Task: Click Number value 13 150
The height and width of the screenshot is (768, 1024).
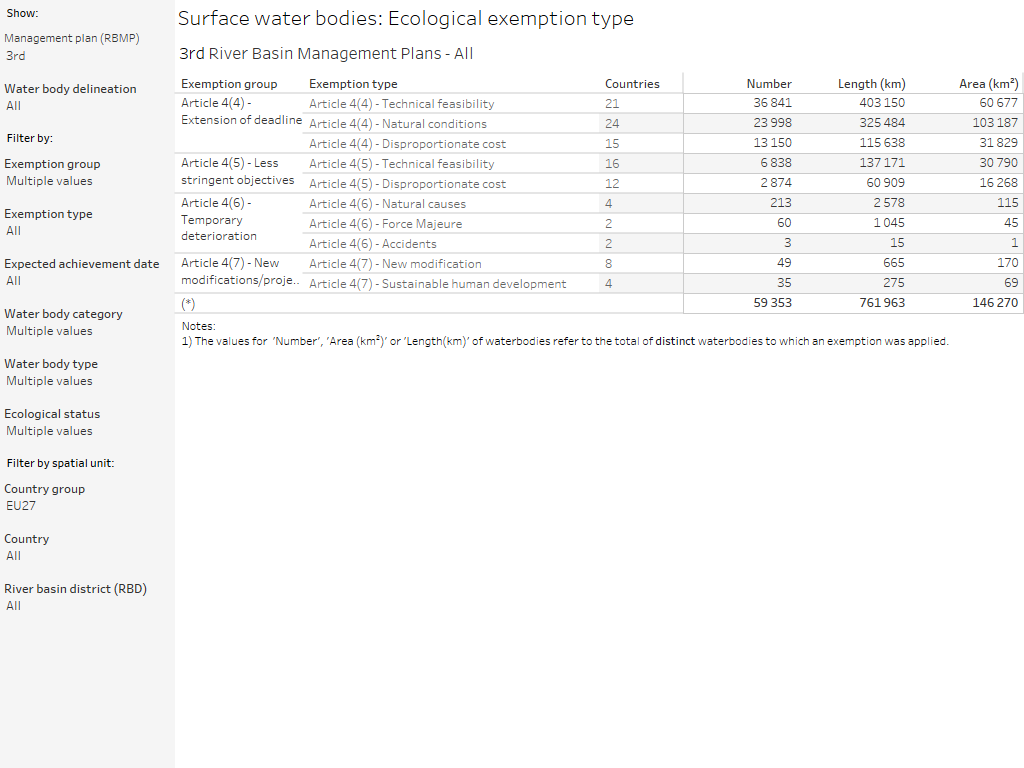Action: tap(772, 142)
